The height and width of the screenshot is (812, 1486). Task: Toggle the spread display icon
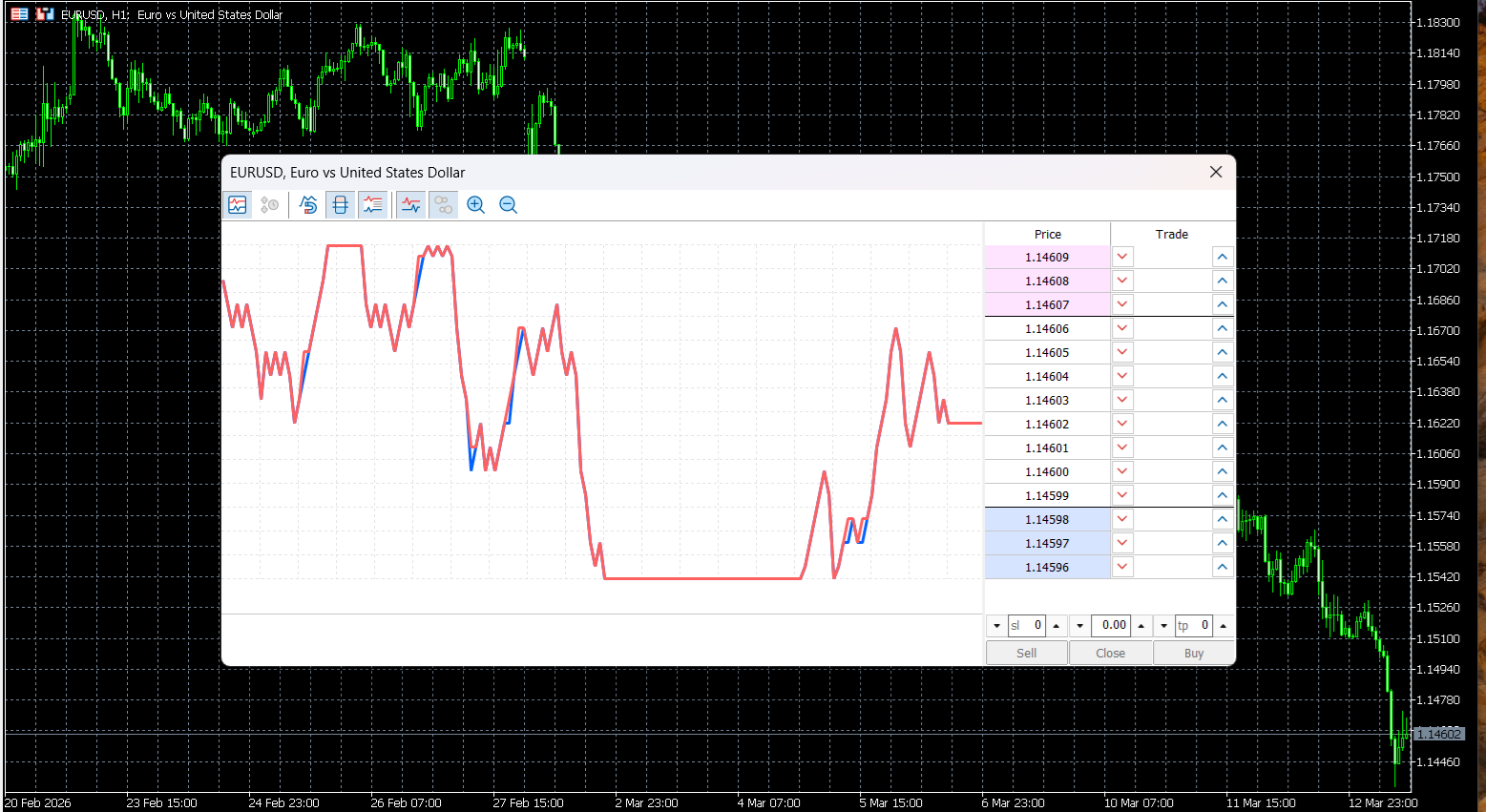click(x=341, y=204)
